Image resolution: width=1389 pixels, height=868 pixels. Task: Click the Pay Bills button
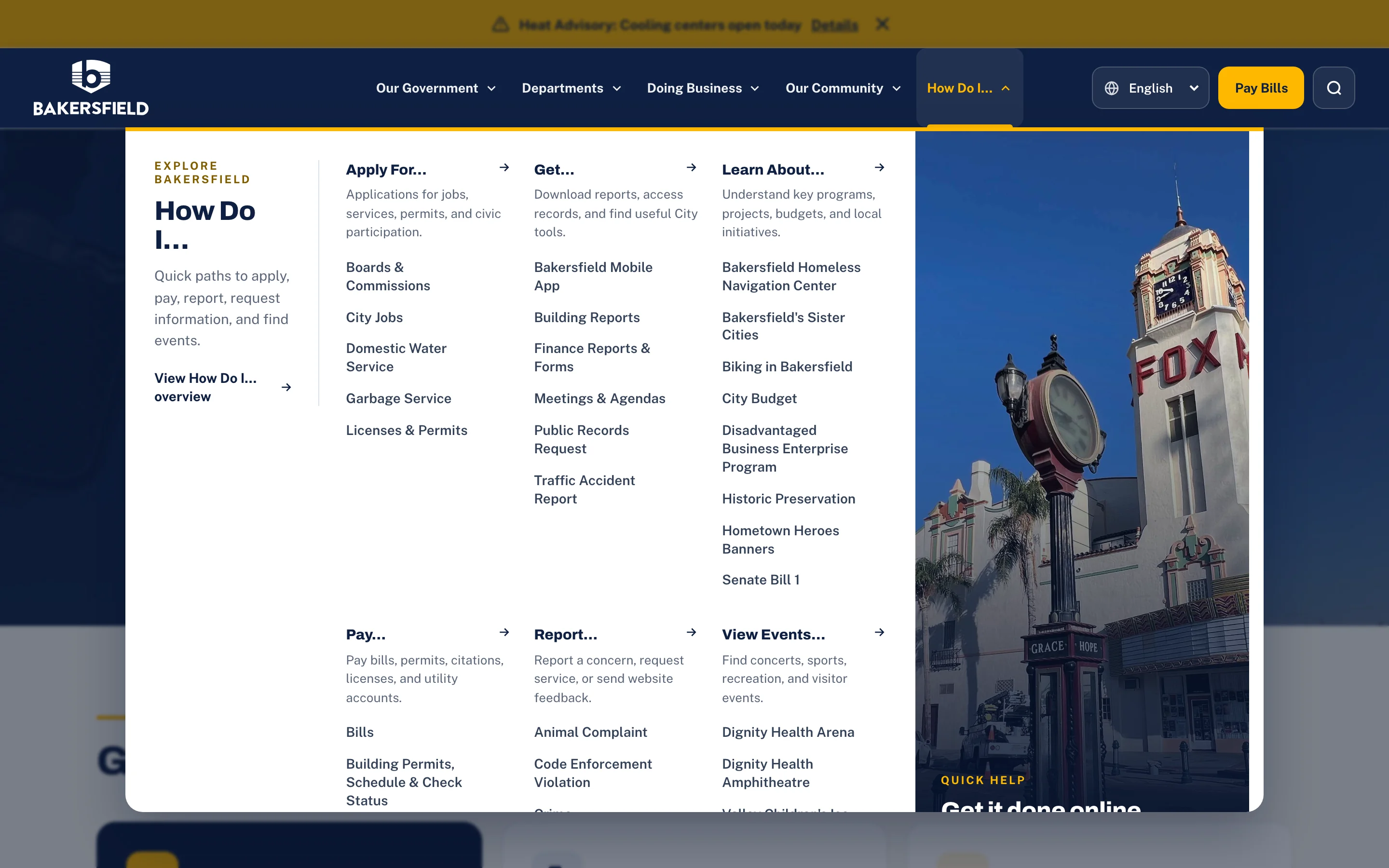1261,88
